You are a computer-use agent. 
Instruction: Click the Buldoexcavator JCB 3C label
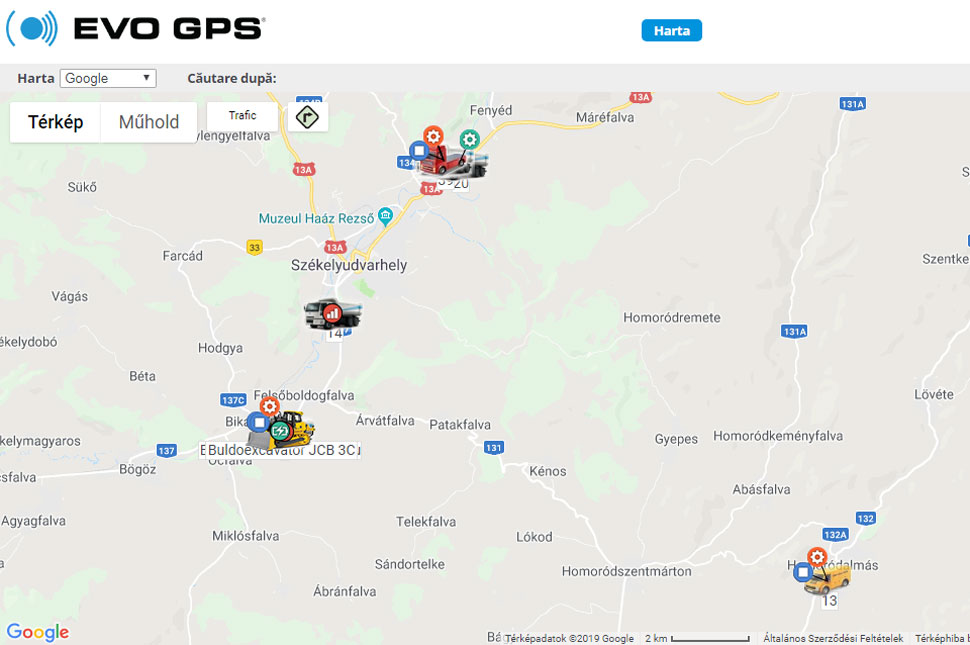click(281, 450)
